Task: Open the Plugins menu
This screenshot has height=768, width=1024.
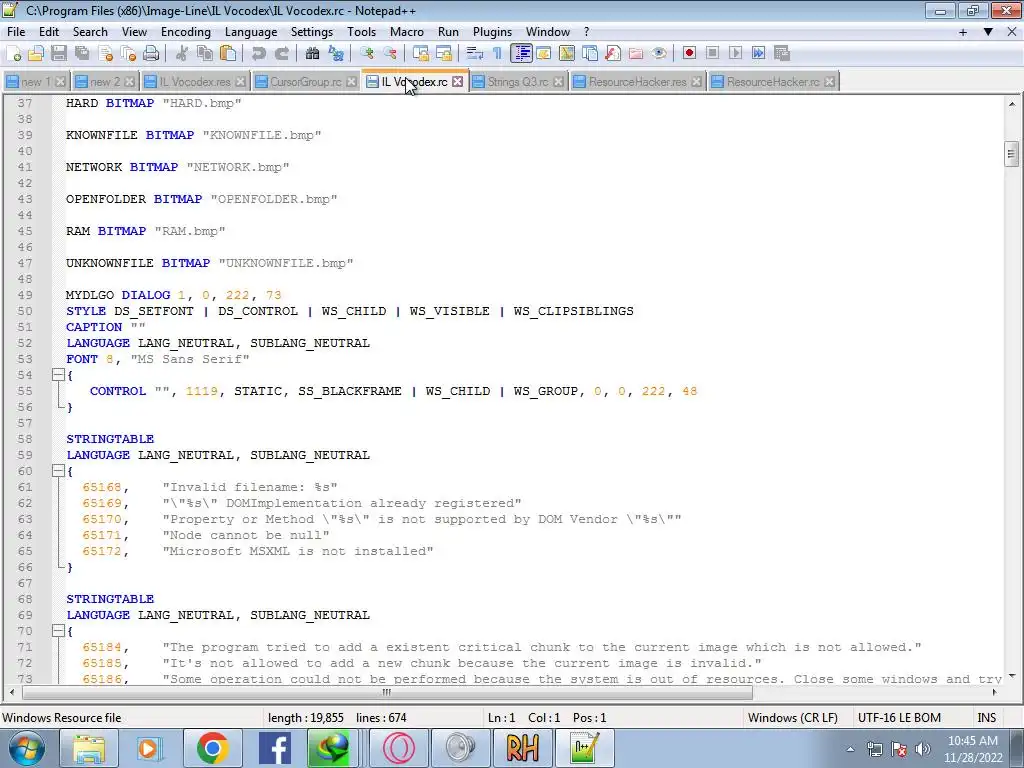Action: 492,32
